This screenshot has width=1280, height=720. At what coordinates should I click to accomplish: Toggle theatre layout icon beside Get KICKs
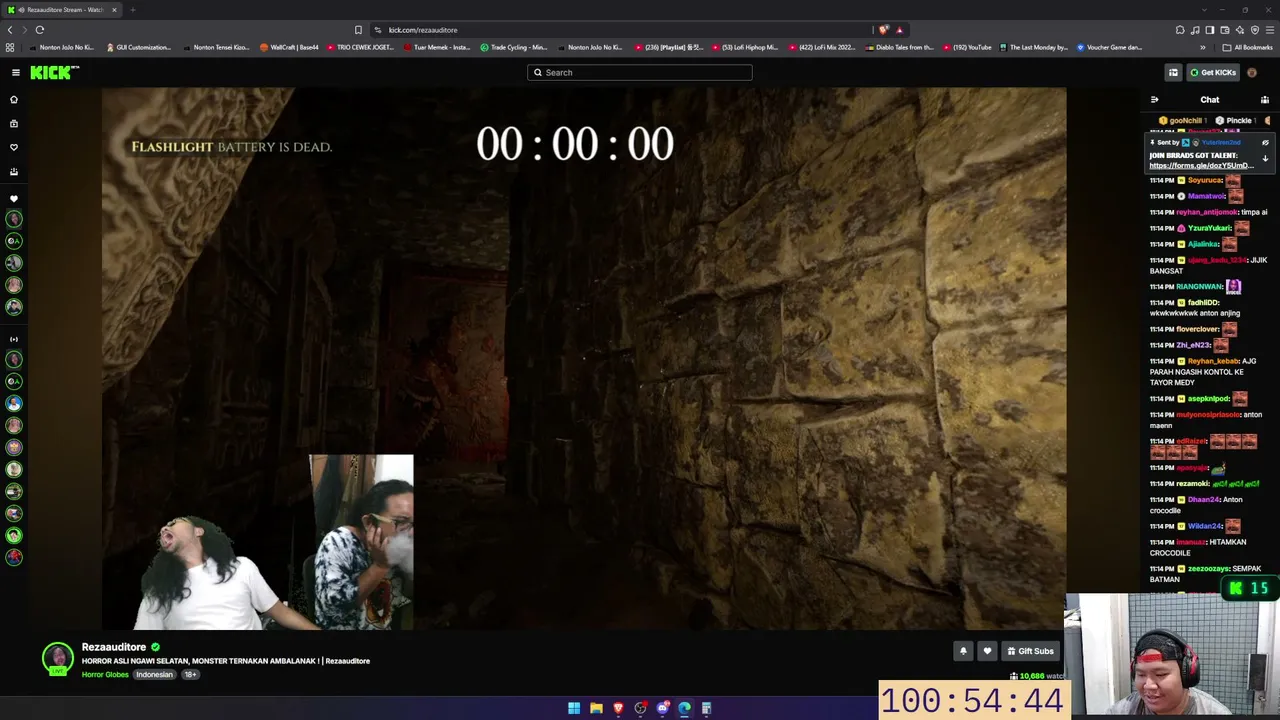(x=1173, y=72)
